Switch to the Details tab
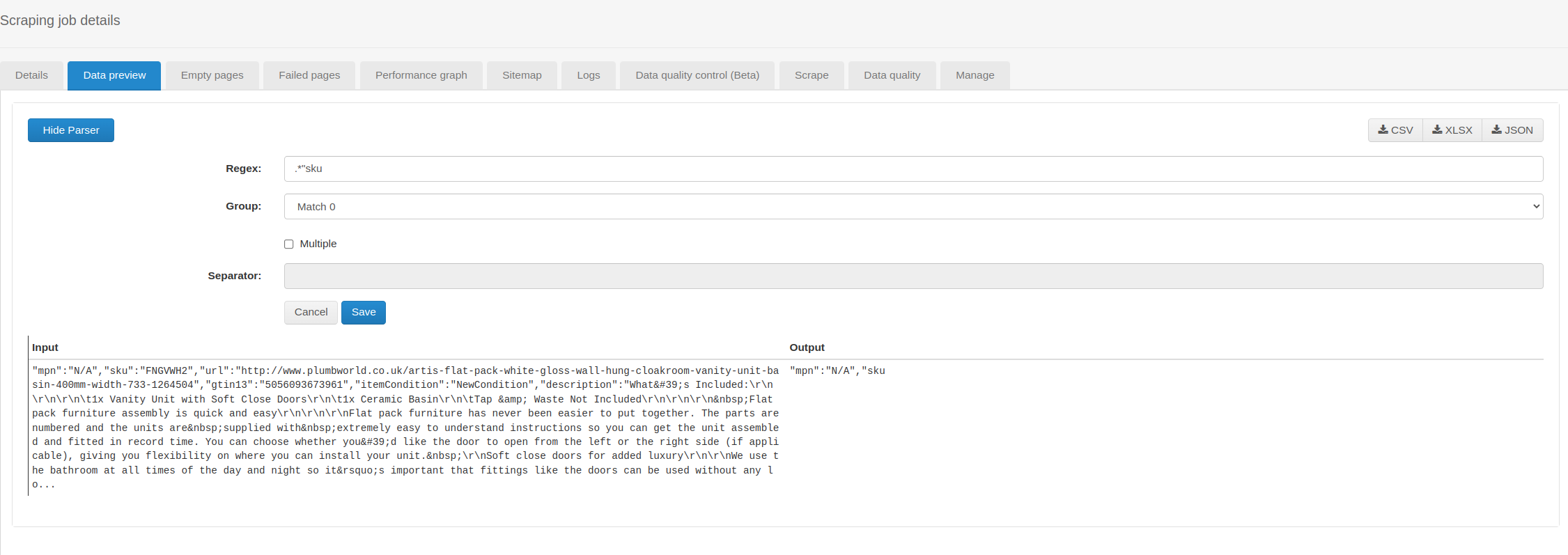Viewport: 1568px width, 555px height. (31, 75)
